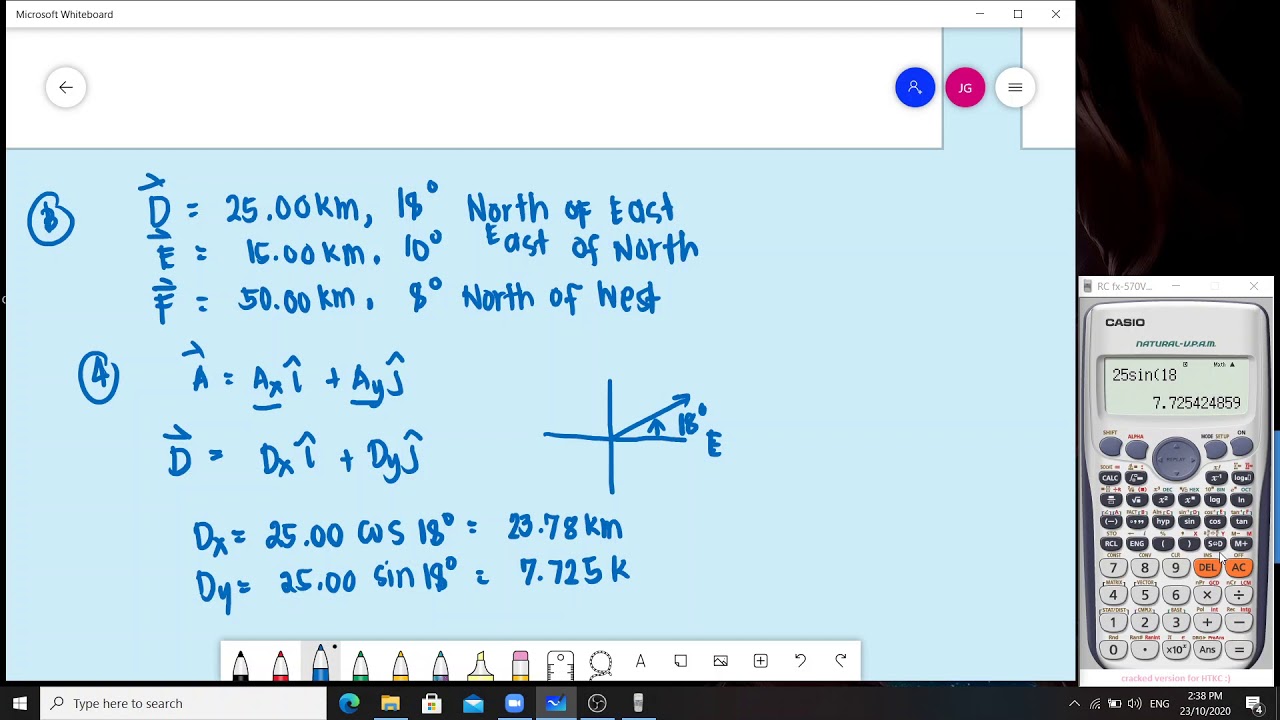Click the calculator 0 key
This screenshot has height=720, width=1280.
pyautogui.click(x=1113, y=650)
